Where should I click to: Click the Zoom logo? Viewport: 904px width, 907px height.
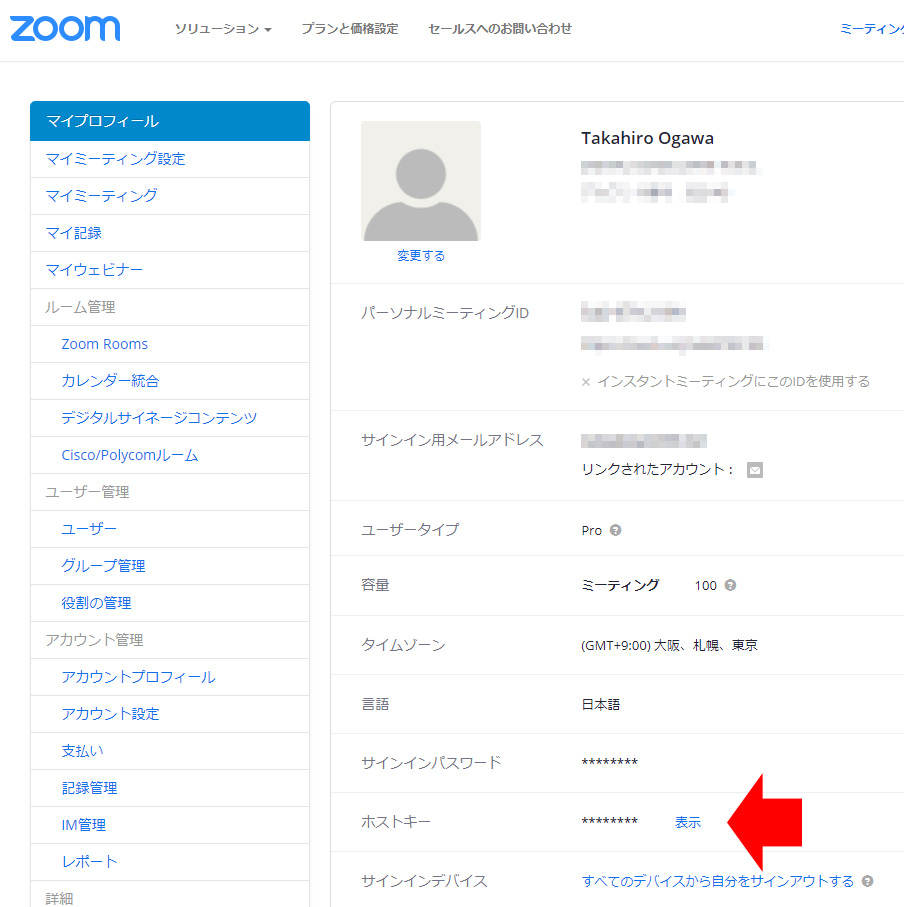coord(65,28)
